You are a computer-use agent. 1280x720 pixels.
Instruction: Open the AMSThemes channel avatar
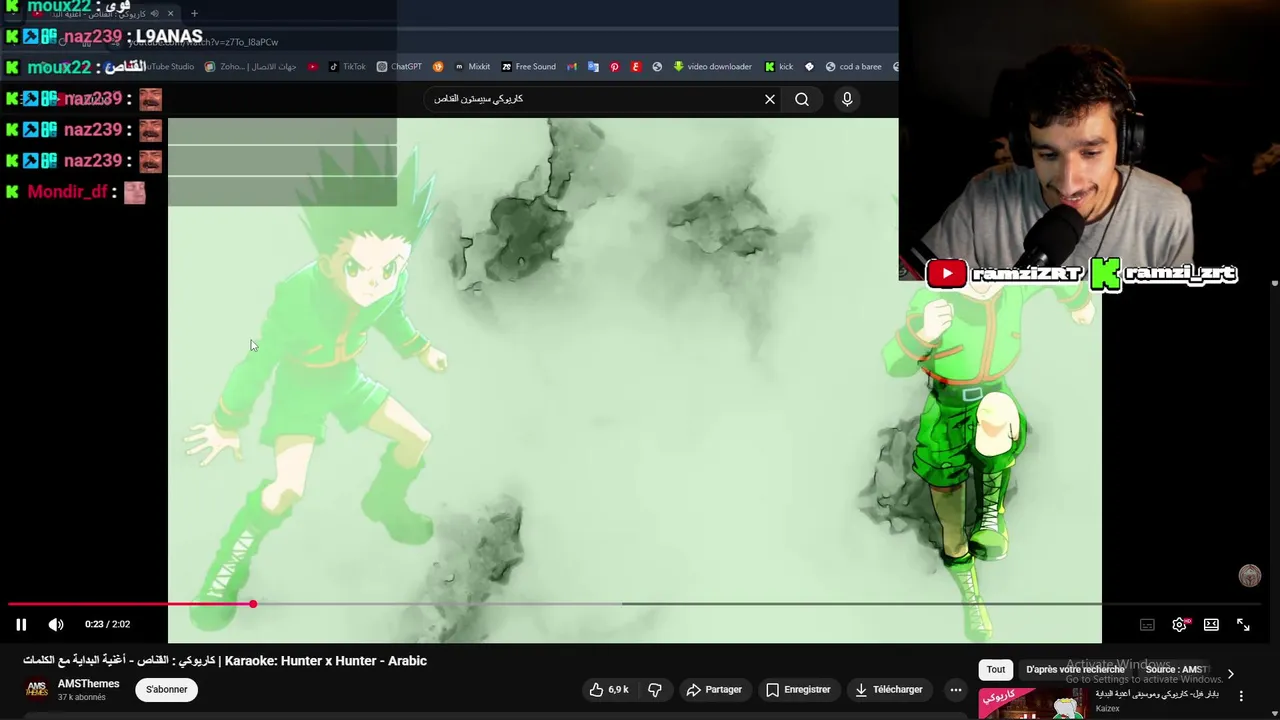37,689
